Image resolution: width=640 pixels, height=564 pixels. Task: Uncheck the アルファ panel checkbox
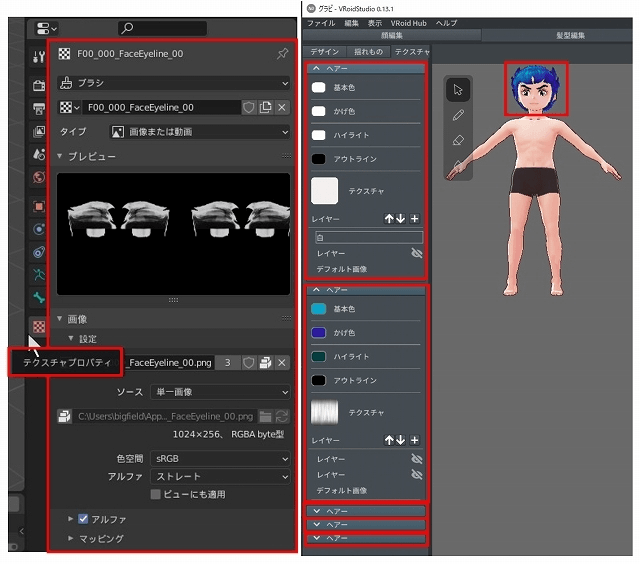coord(83,519)
